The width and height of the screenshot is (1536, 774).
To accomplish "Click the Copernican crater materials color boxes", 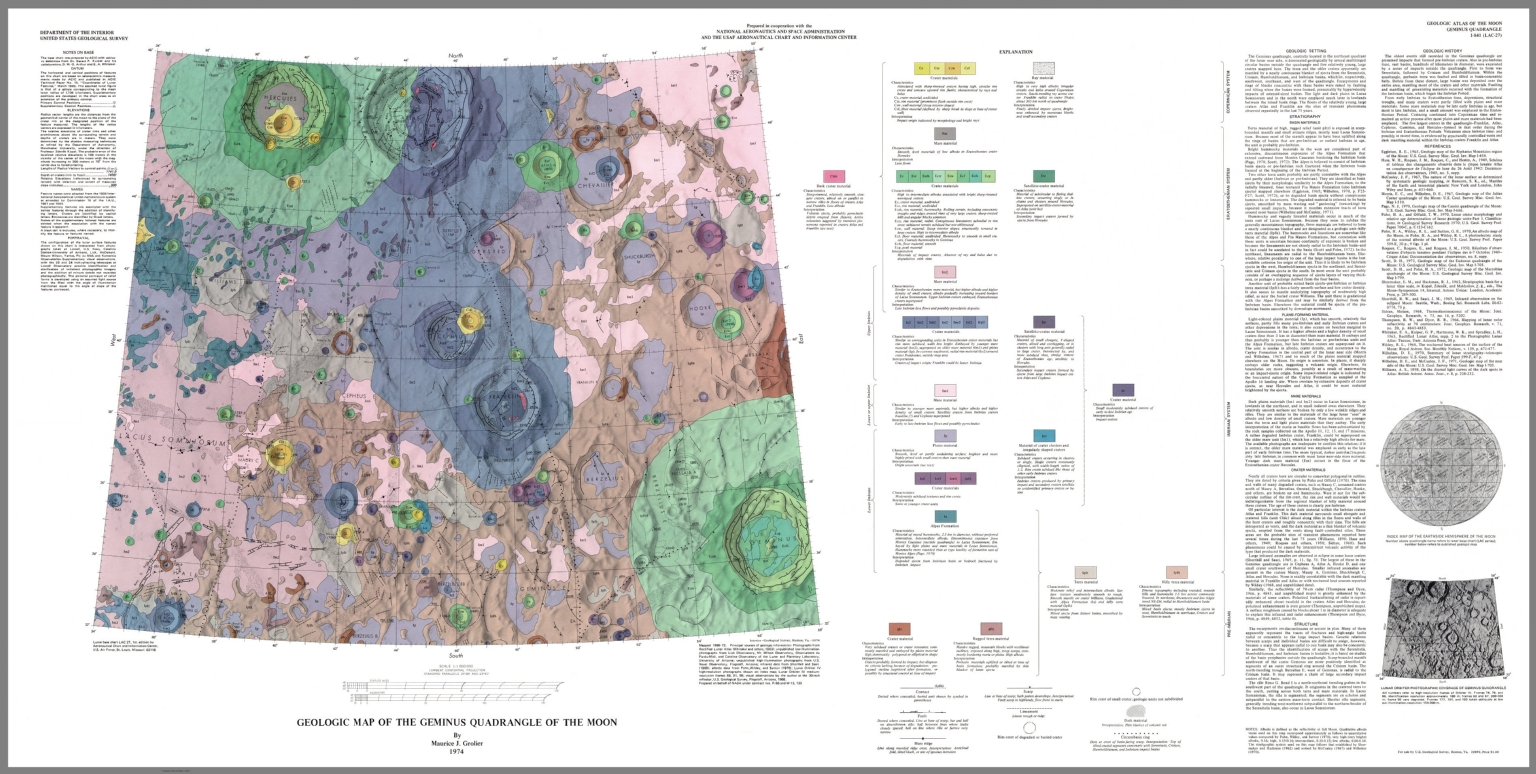I will click(x=945, y=68).
